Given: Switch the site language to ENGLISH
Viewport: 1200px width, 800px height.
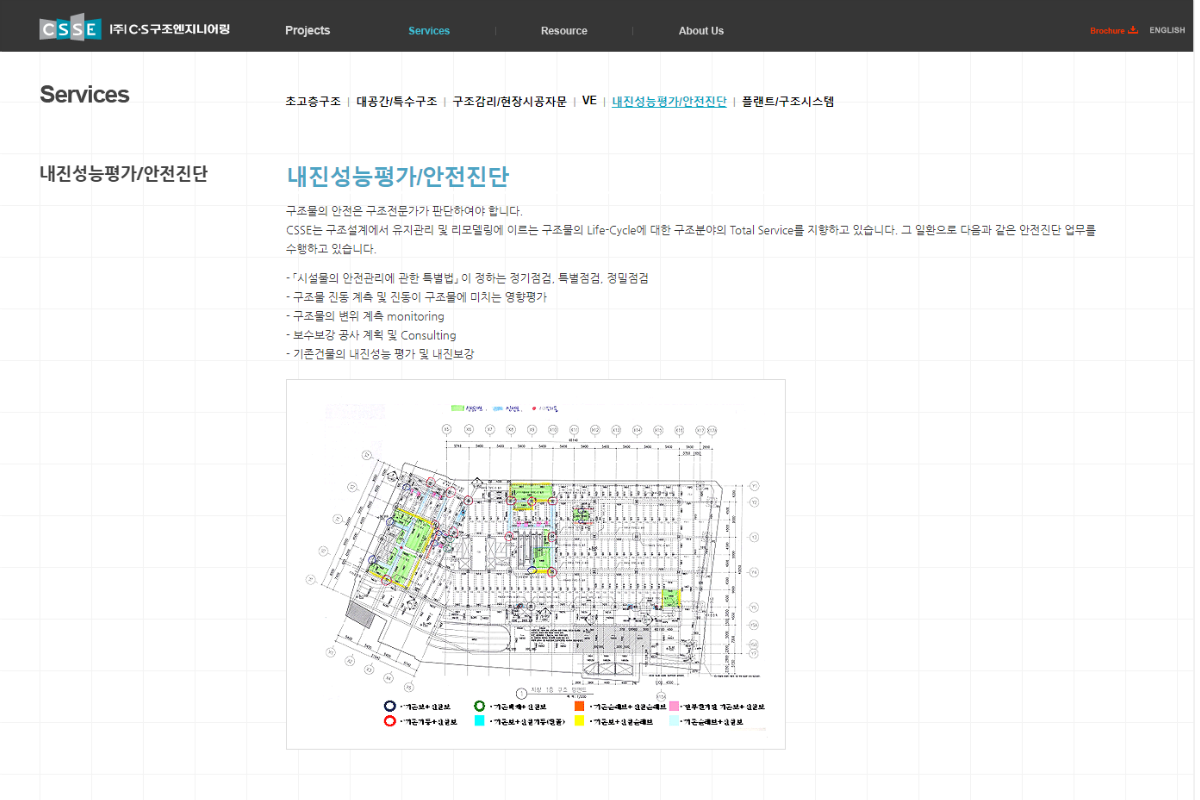Looking at the screenshot, I should [x=1167, y=30].
